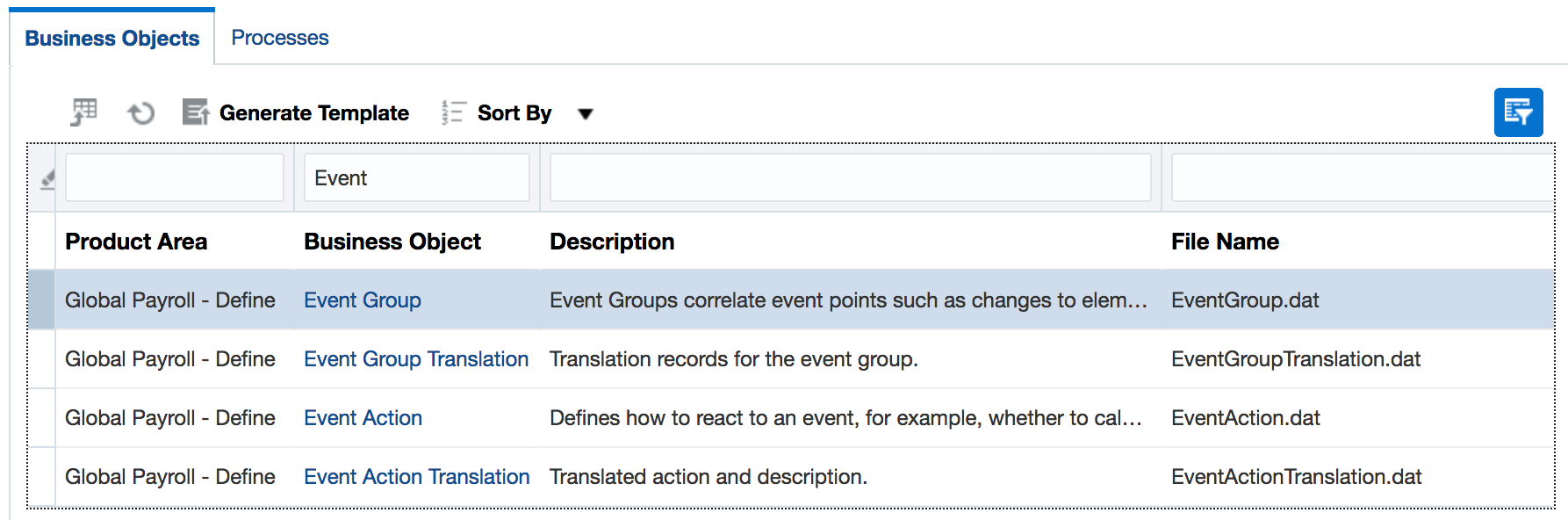The width and height of the screenshot is (1568, 520).
Task: Open the Event Action Translation link
Action: (x=416, y=477)
